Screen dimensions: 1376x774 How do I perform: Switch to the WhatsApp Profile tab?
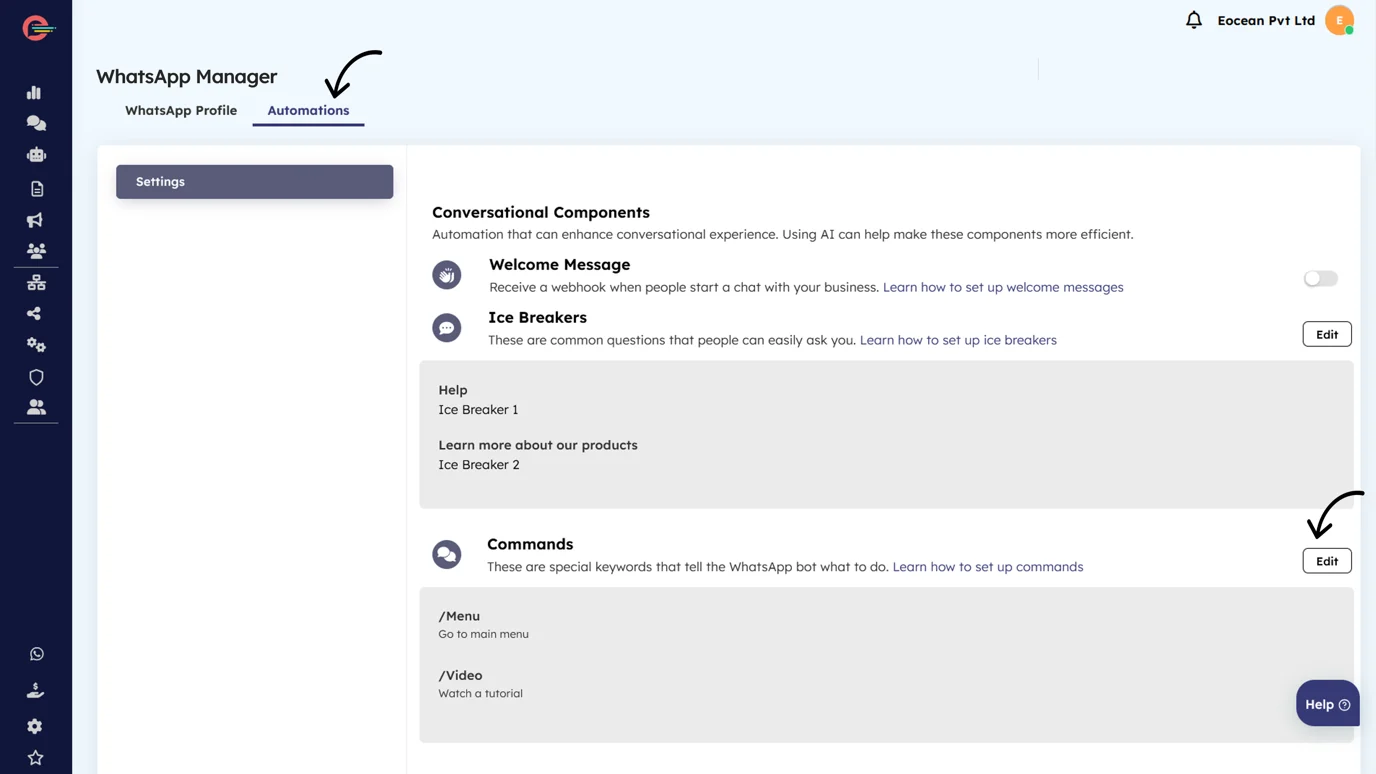[181, 110]
